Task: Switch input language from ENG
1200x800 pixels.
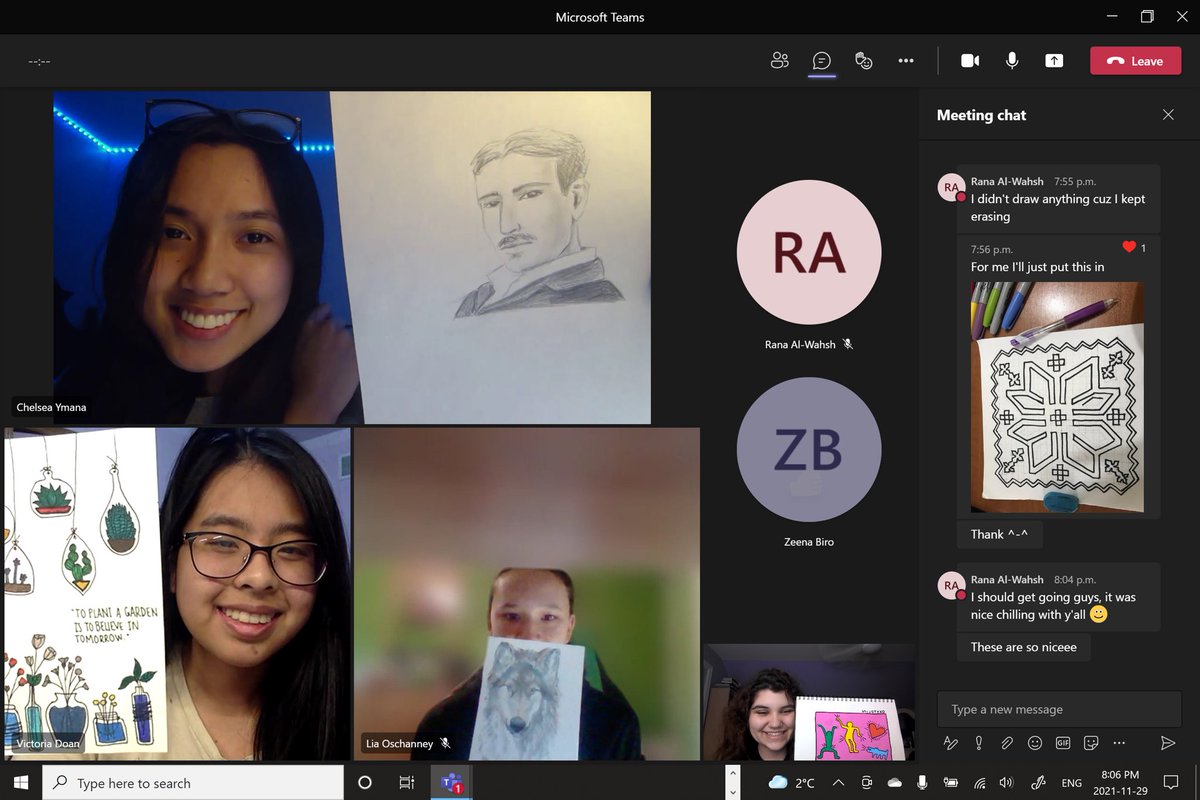Action: point(1071,784)
